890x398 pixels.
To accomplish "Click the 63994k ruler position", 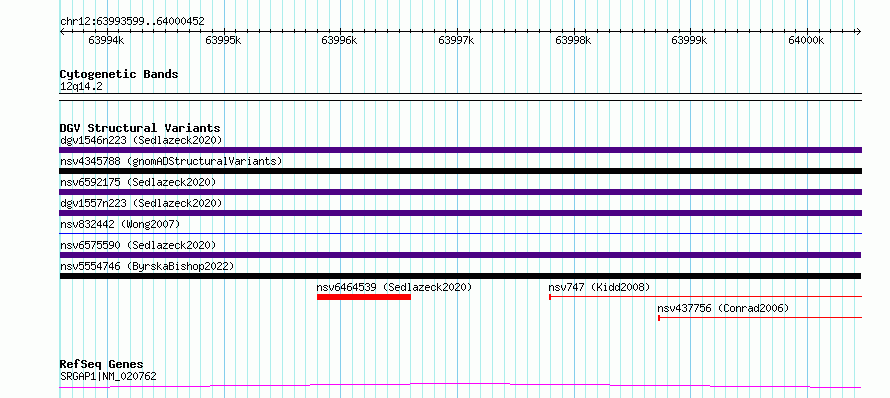I will pyautogui.click(x=107, y=40).
